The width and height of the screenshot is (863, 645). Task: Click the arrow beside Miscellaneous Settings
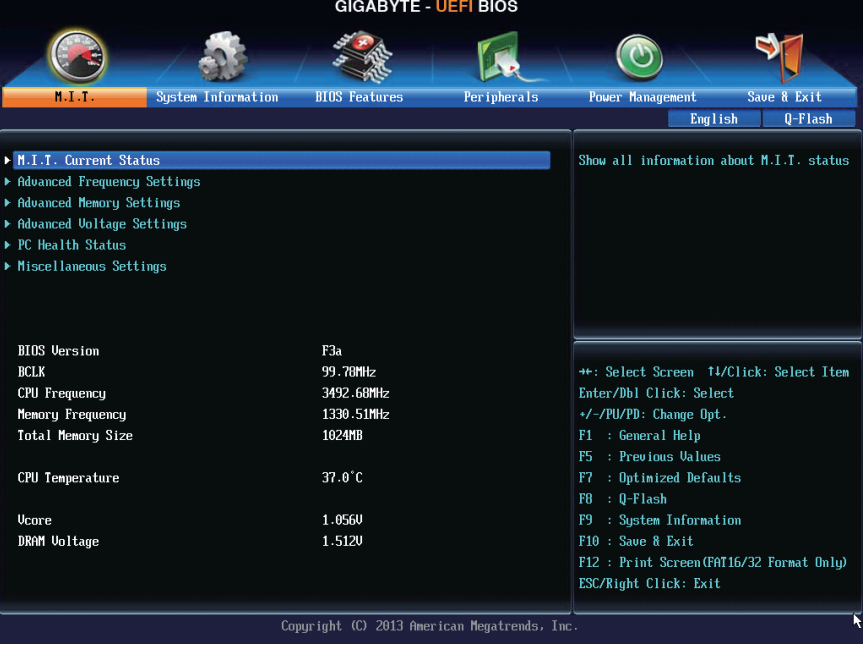click(7, 266)
